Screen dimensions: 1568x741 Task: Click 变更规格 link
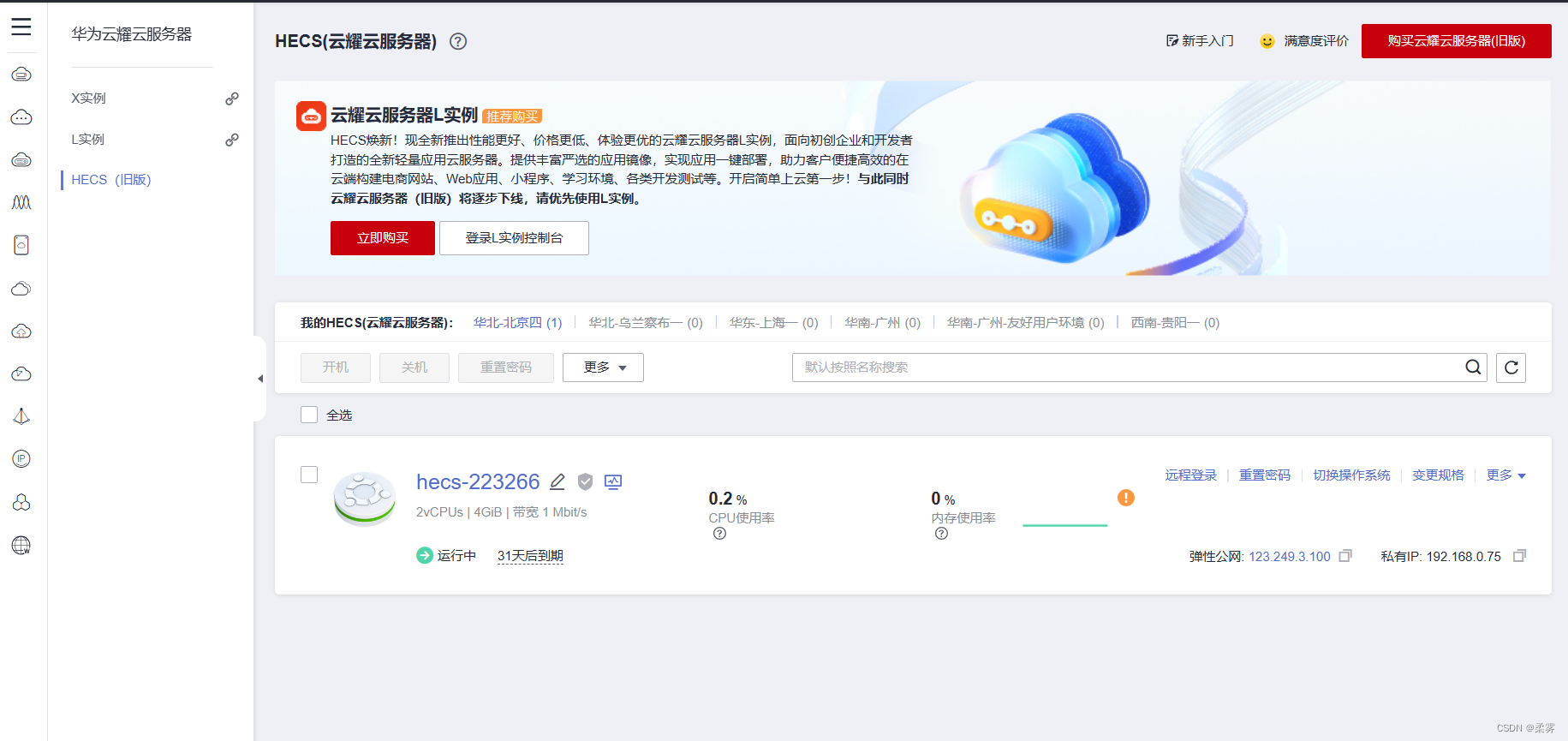point(1438,475)
